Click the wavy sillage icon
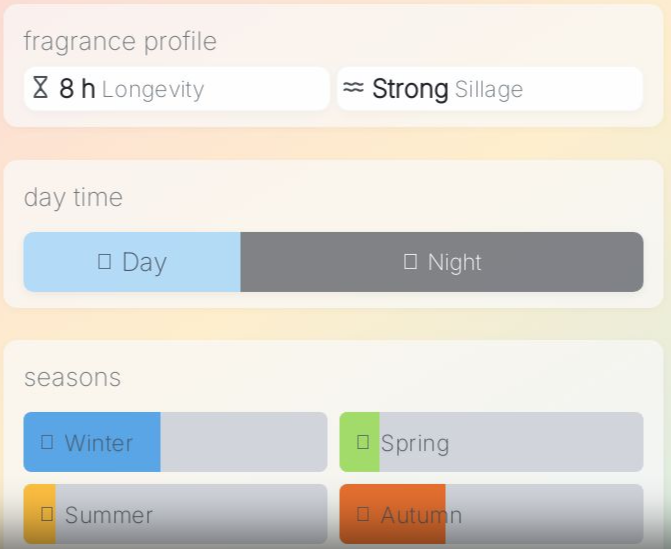This screenshot has width=671, height=549. (x=353, y=88)
